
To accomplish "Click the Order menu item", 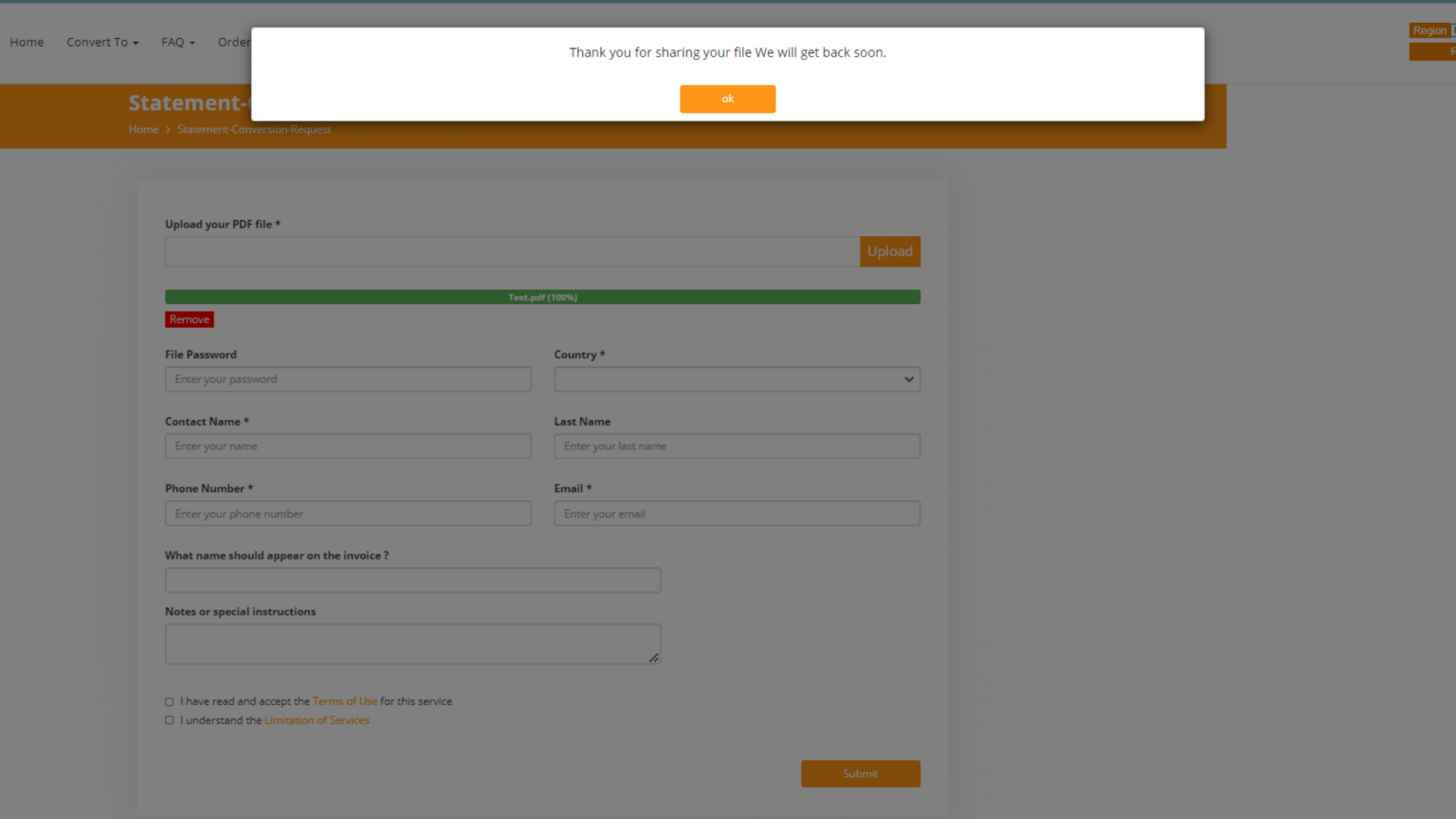I will pyautogui.click(x=233, y=42).
